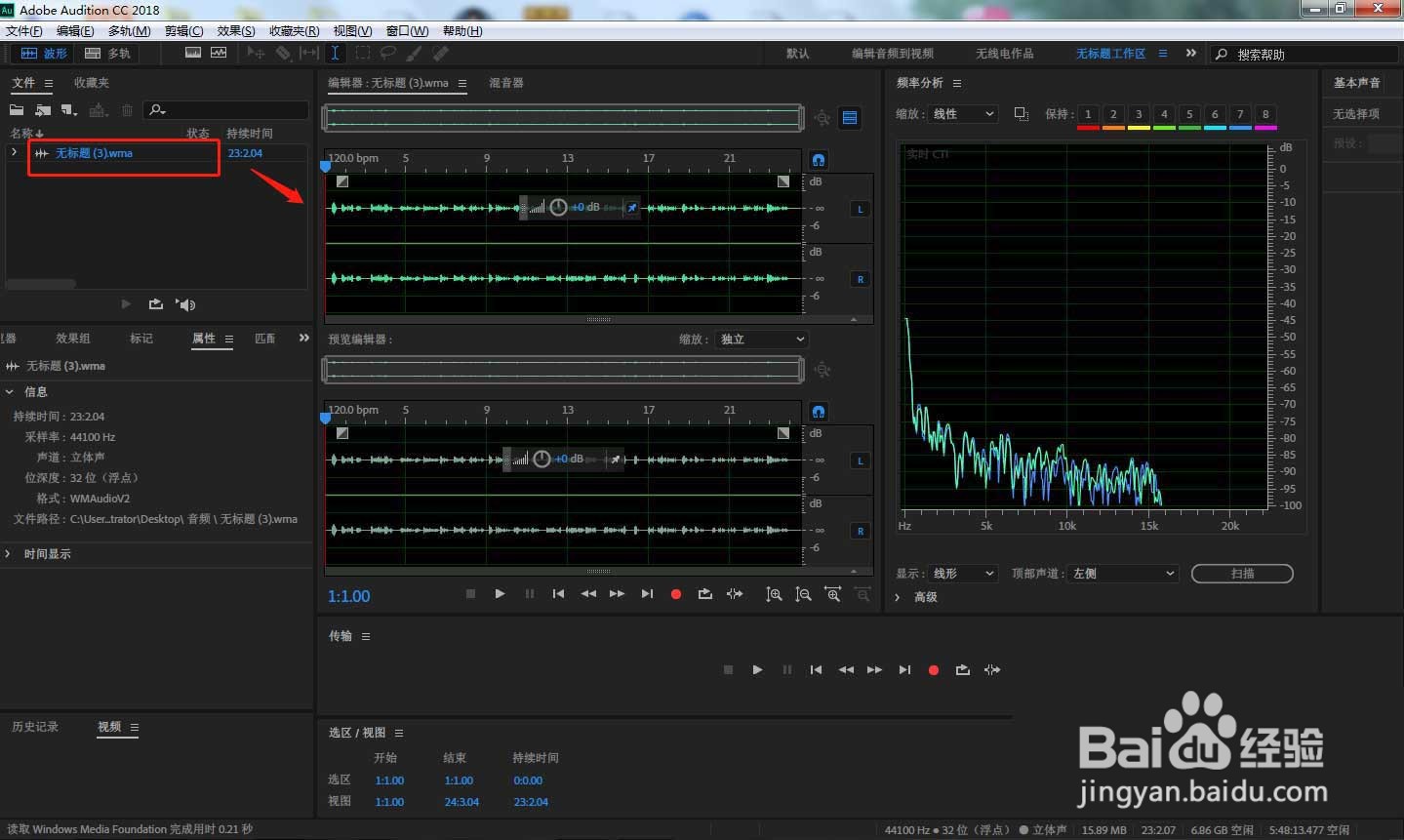1404x840 pixels.
Task: Open 显示 线形 dropdown
Action: coord(962,574)
